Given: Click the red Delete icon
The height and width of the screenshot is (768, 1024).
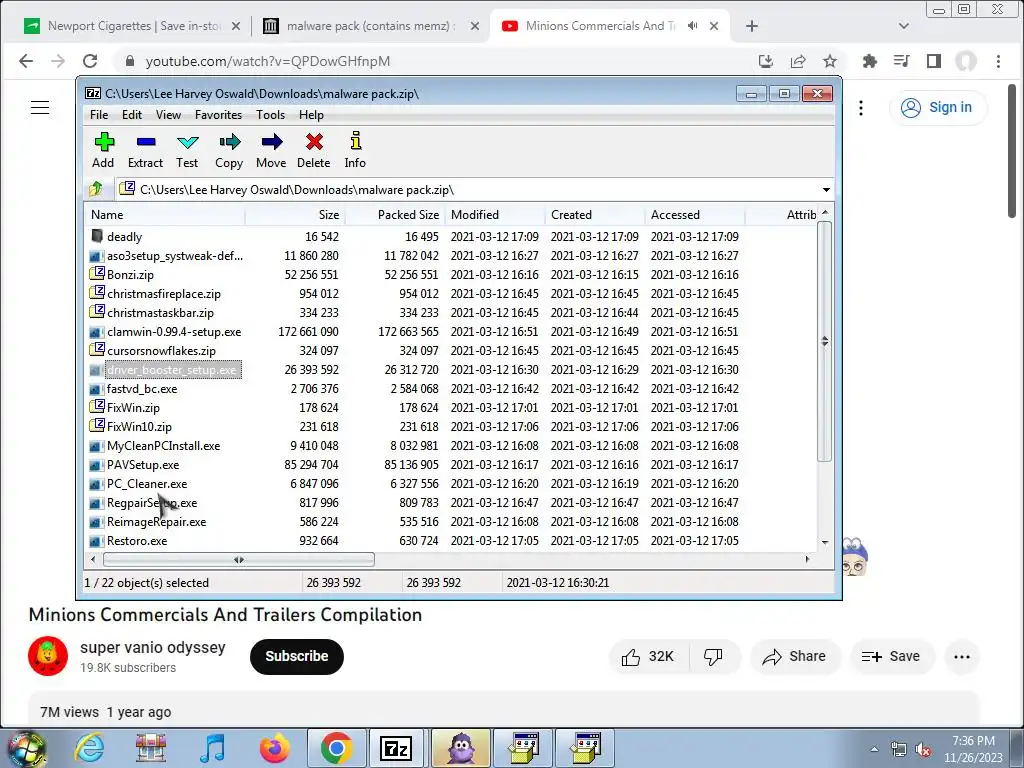Looking at the screenshot, I should [x=313, y=150].
